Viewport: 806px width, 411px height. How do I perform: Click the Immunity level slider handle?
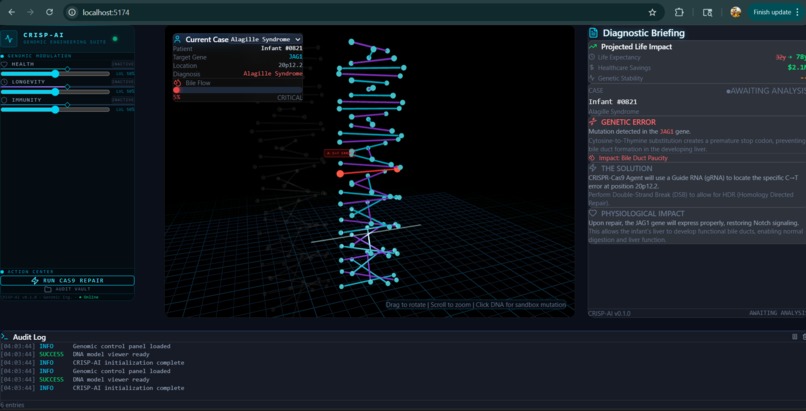[x=55, y=109]
